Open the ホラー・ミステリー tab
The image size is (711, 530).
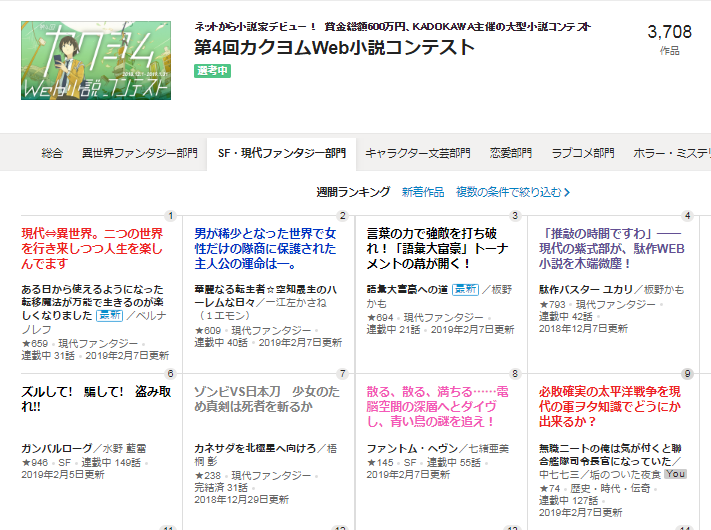tap(672, 153)
